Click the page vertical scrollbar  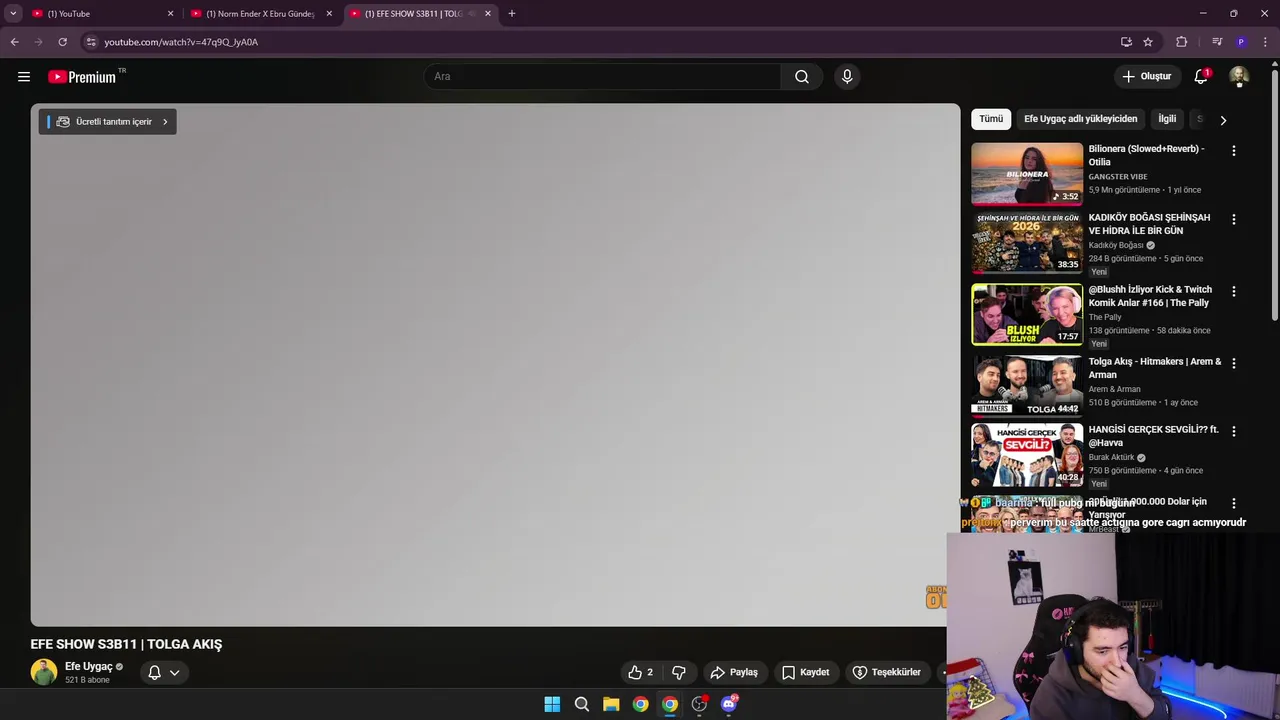coord(1274,195)
